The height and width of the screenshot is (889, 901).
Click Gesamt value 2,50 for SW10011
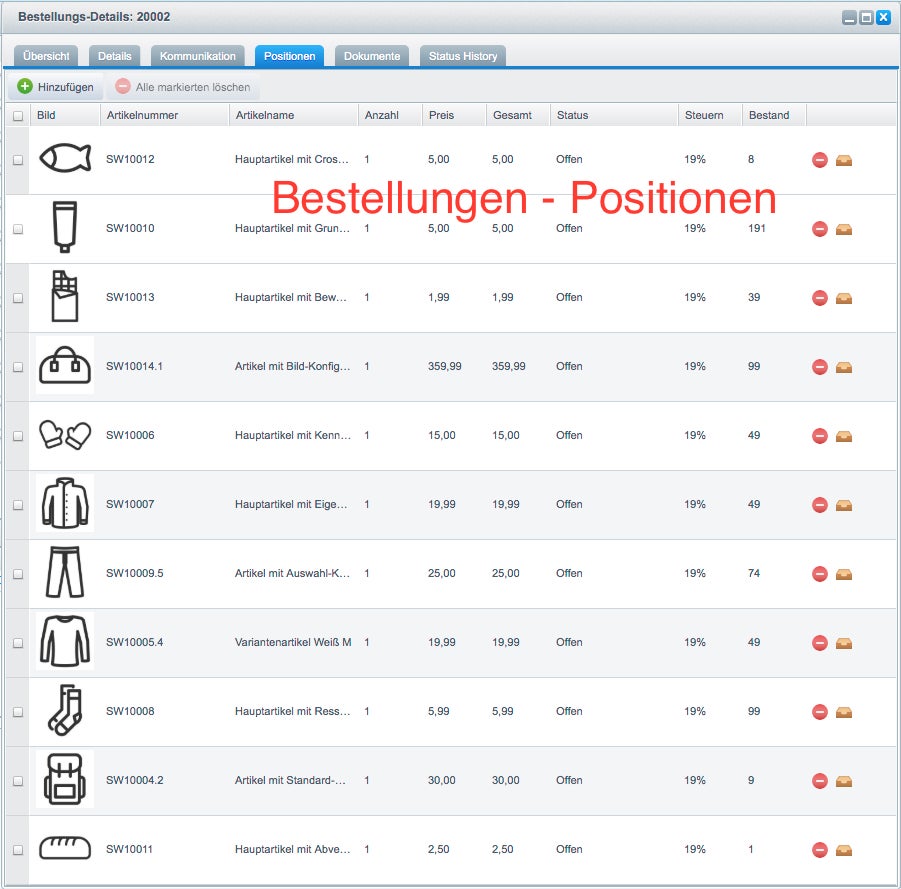tap(502, 849)
